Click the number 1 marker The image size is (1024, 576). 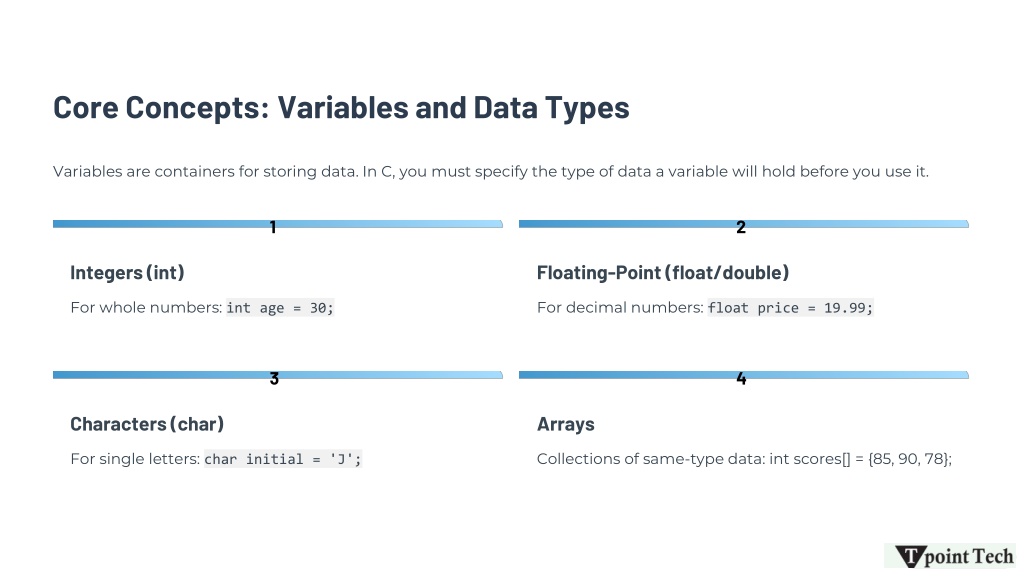[273, 227]
